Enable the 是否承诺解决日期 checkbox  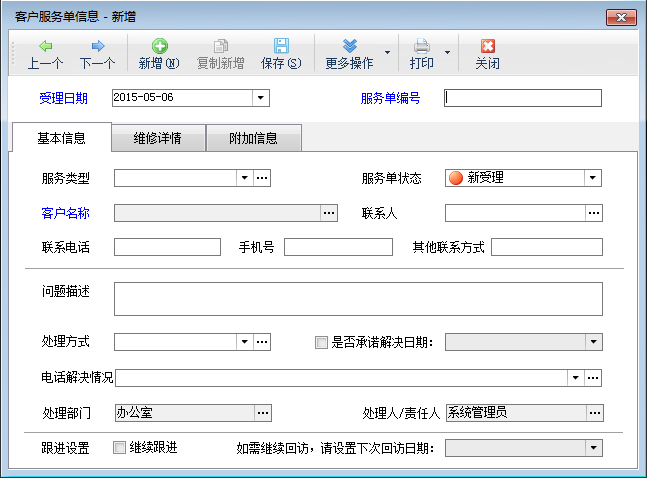pyautogui.click(x=321, y=342)
